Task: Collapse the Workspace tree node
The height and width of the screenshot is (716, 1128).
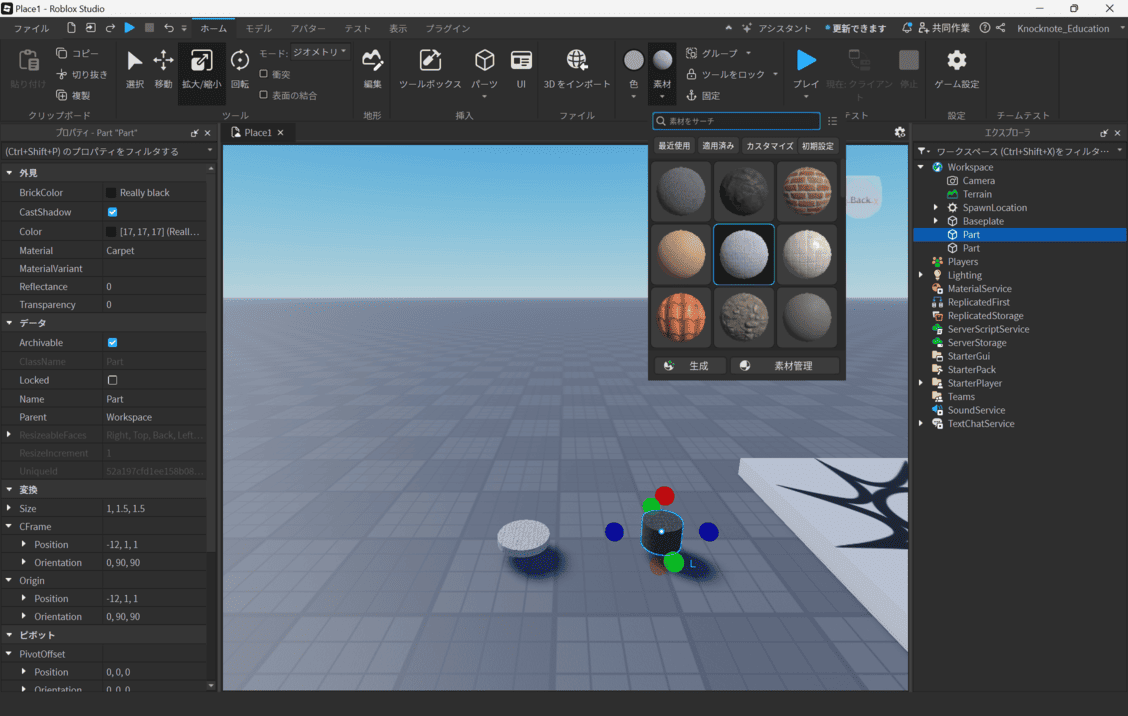Action: (921, 167)
